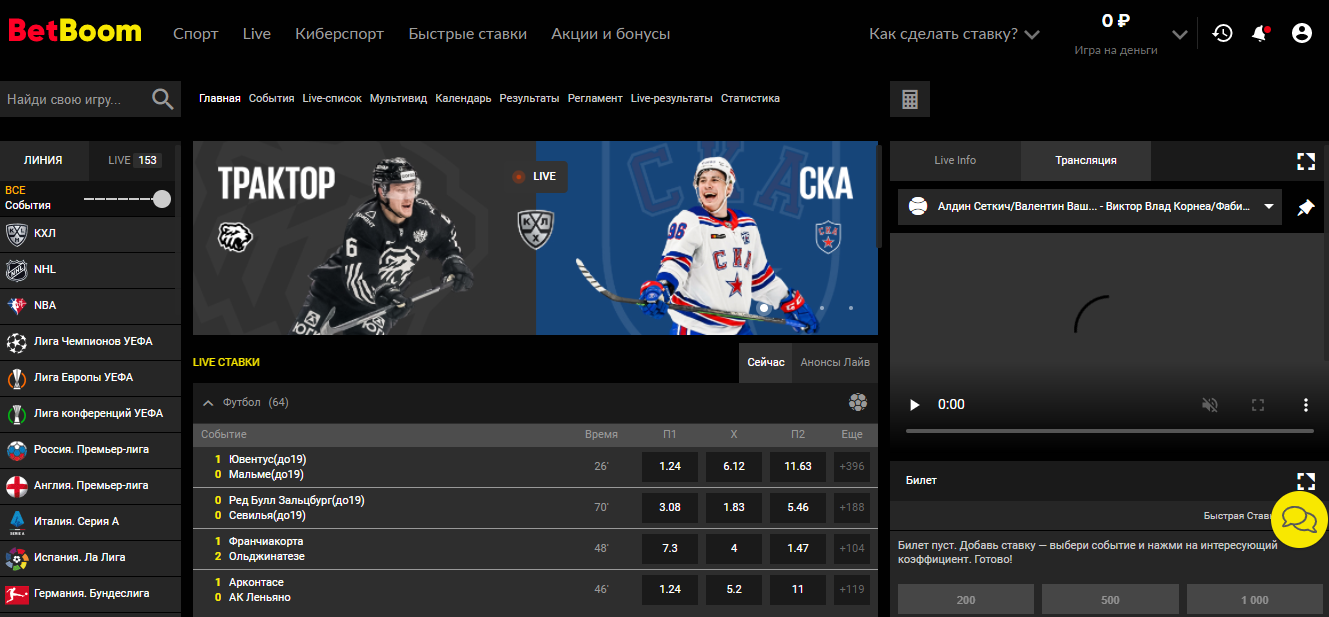The width and height of the screenshot is (1329, 617).
Task: Open the calculator icon
Action: click(910, 99)
